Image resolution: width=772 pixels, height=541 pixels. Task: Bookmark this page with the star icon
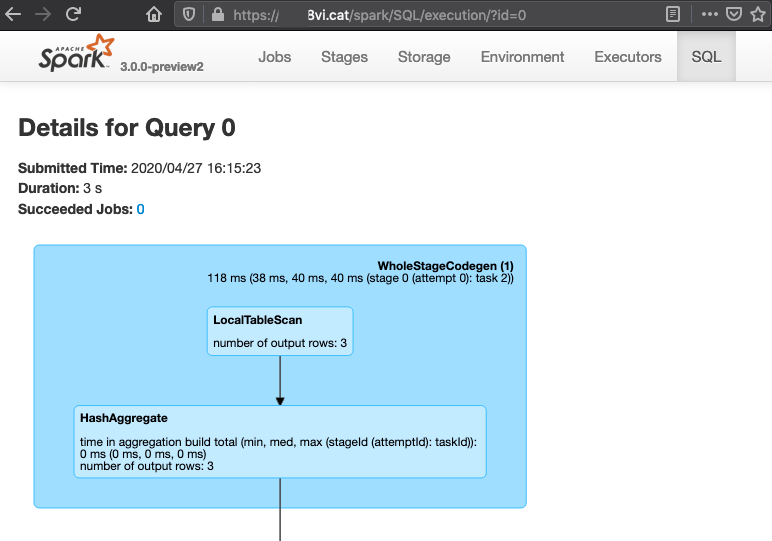pos(758,14)
